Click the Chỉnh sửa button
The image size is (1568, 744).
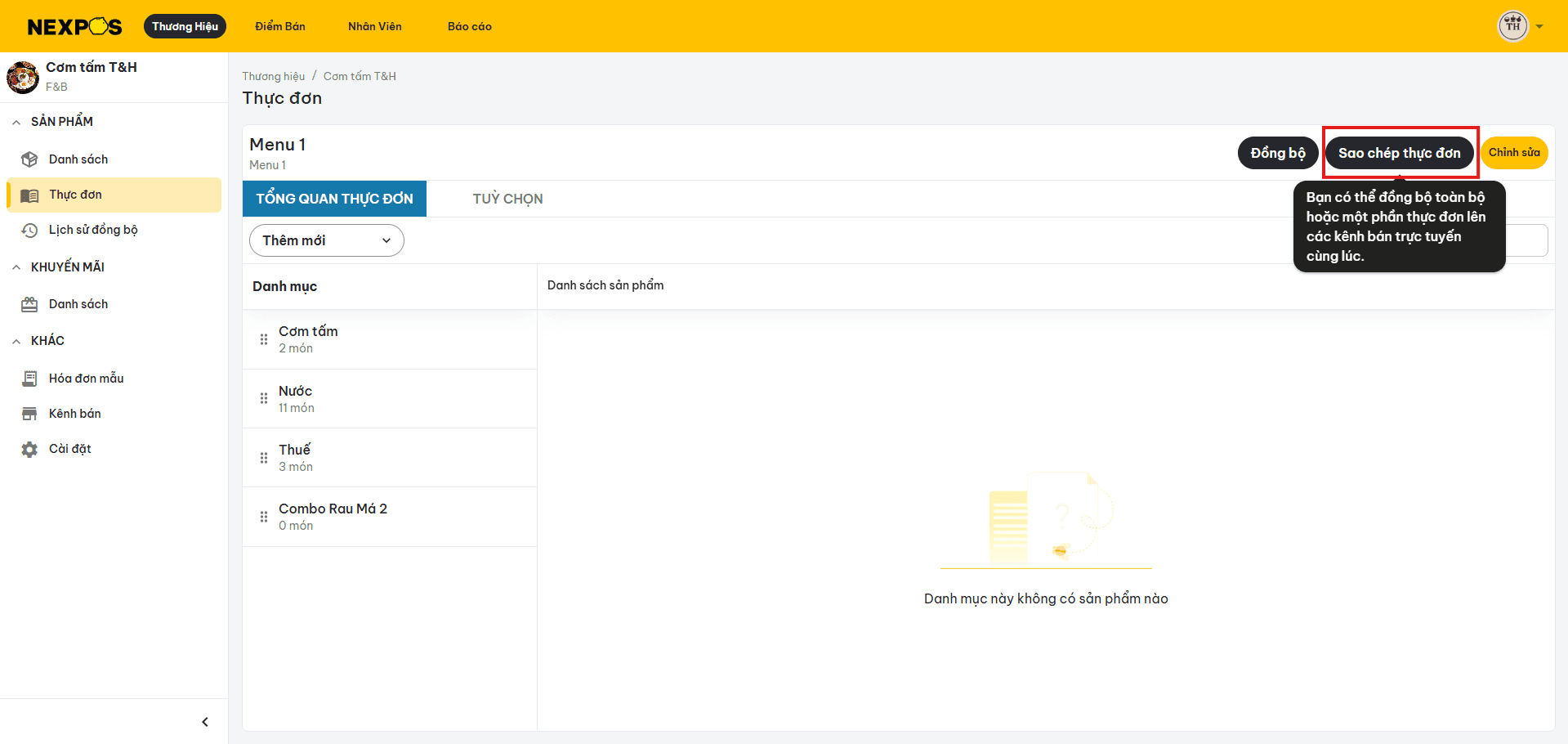(1514, 153)
